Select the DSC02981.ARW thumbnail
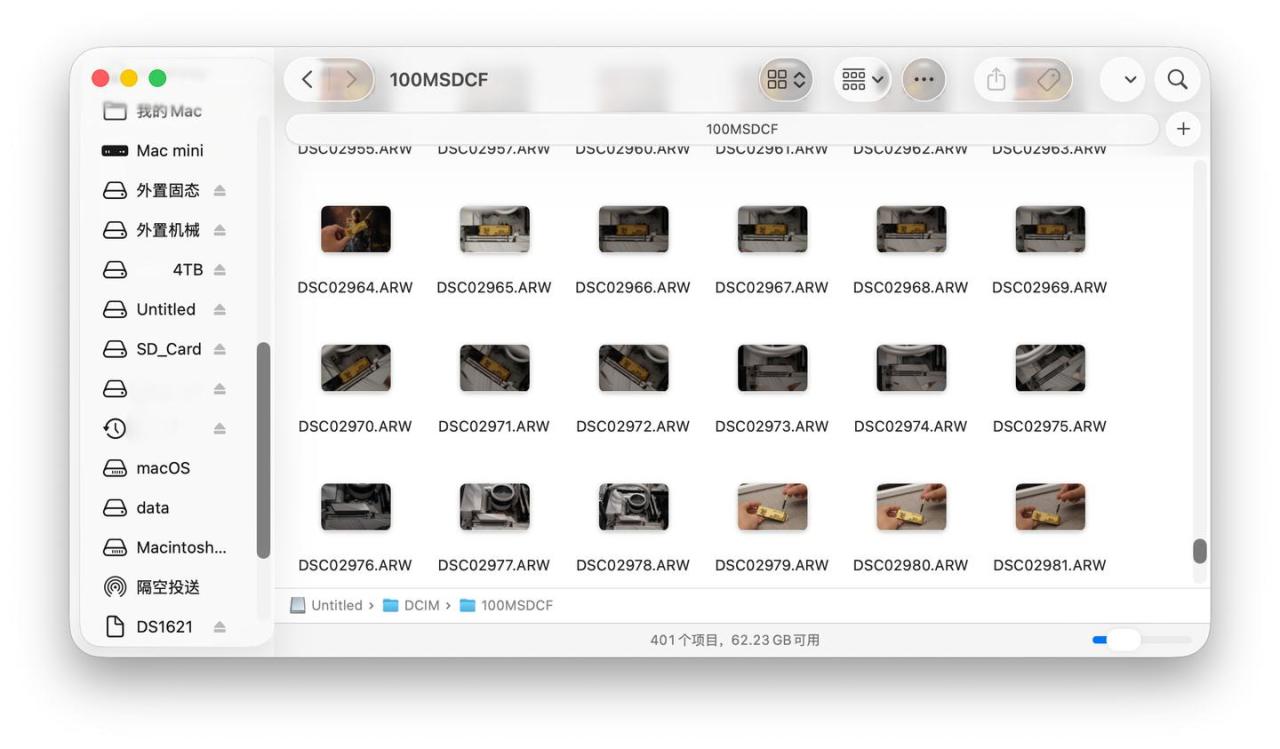The image size is (1280, 749). tap(1050, 507)
